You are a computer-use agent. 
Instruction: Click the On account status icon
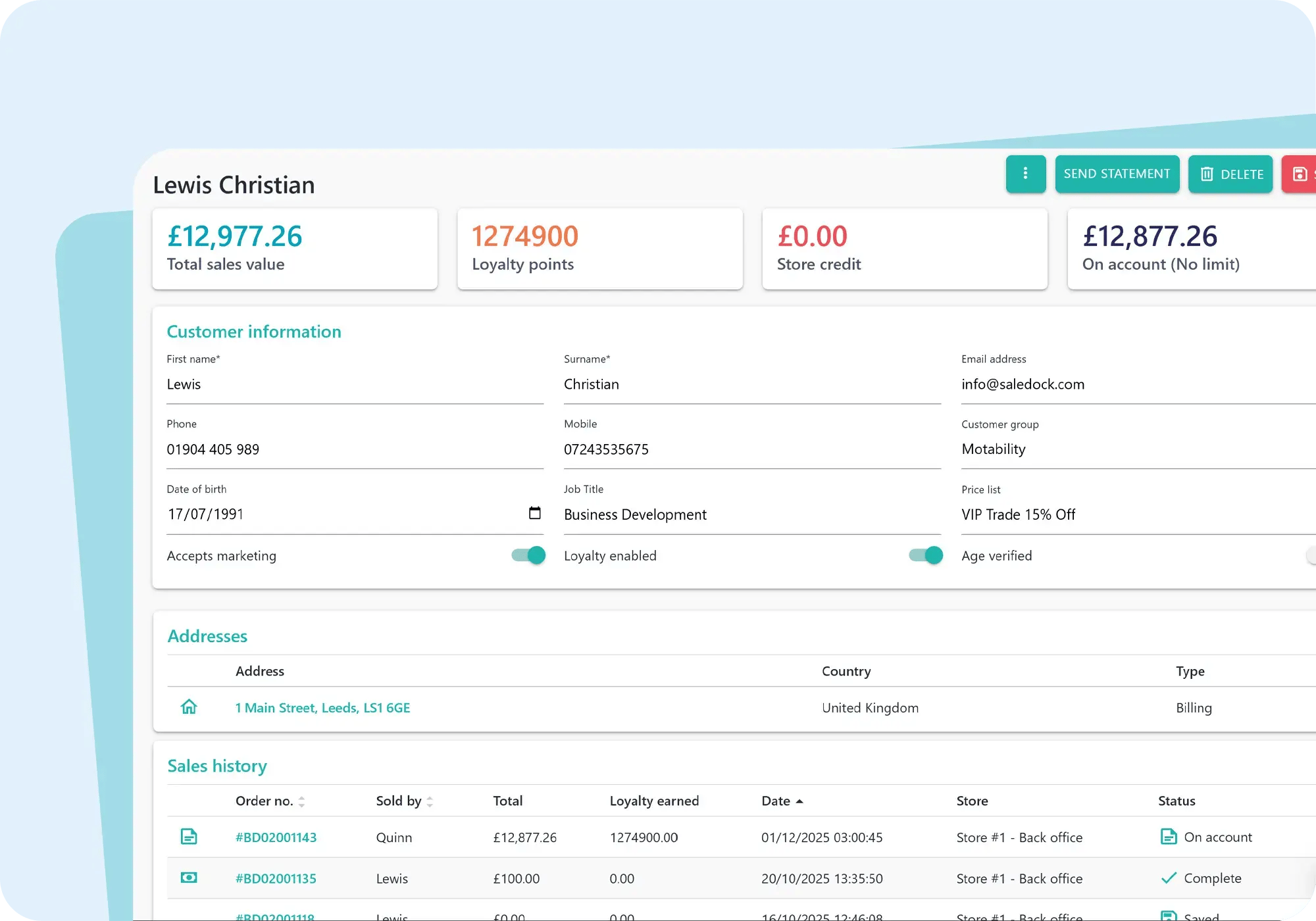click(x=1168, y=836)
